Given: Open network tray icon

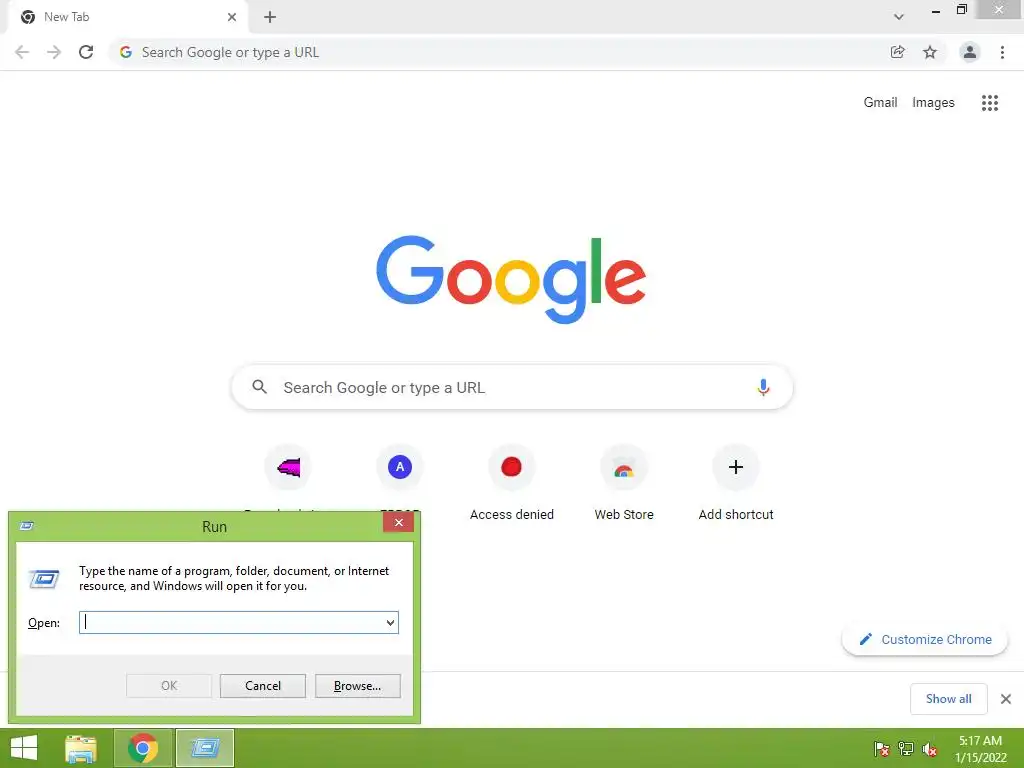Looking at the screenshot, I should pos(906,748).
